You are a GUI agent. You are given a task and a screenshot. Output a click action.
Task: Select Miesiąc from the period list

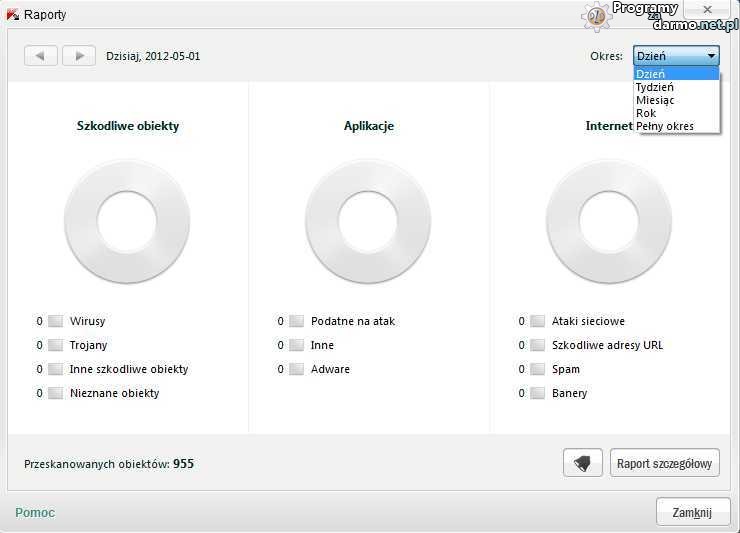(655, 100)
